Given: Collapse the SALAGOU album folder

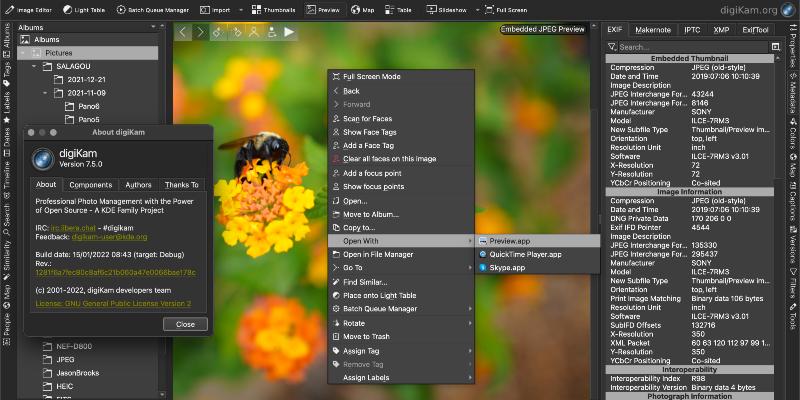Looking at the screenshot, I should [32, 66].
